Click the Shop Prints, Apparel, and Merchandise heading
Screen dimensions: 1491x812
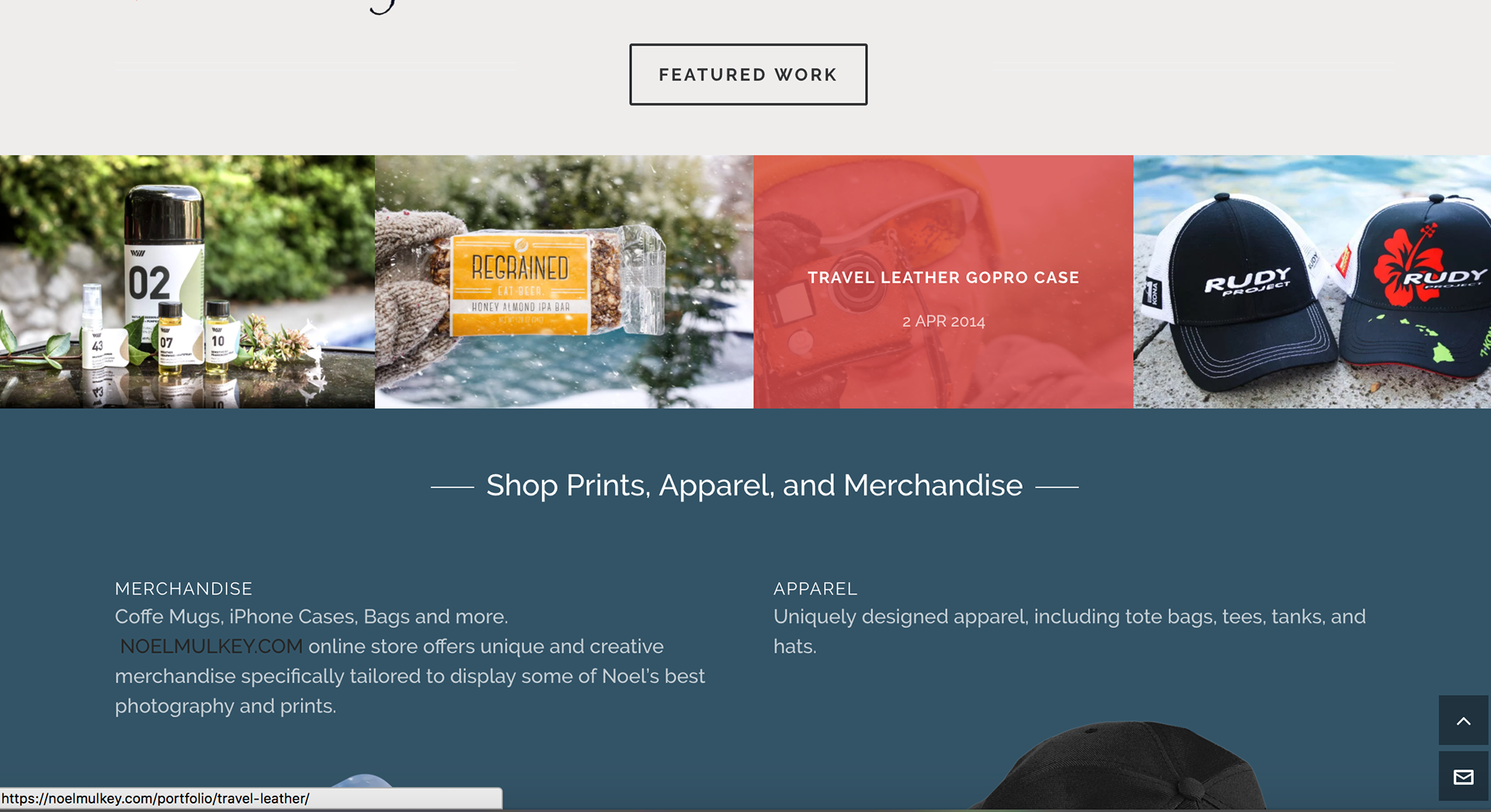[754, 485]
